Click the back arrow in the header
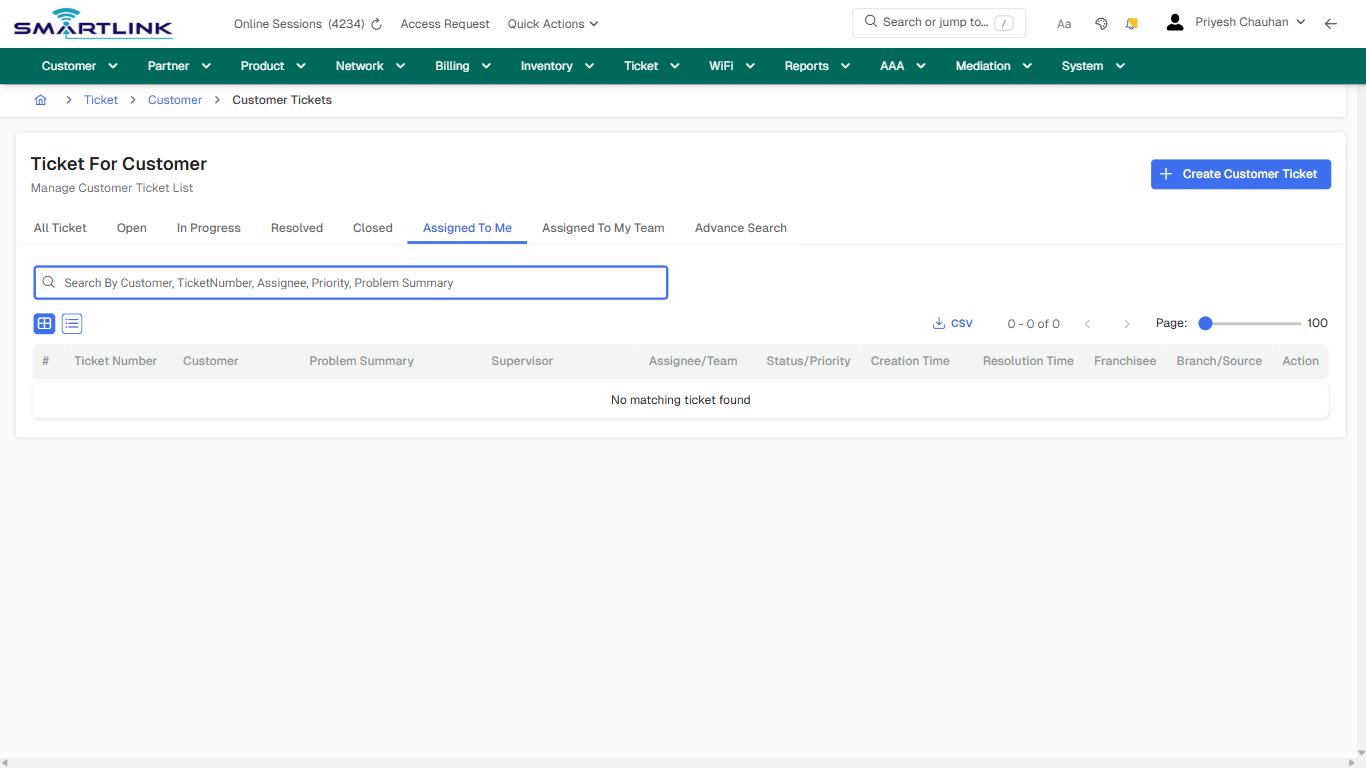 [1331, 23]
